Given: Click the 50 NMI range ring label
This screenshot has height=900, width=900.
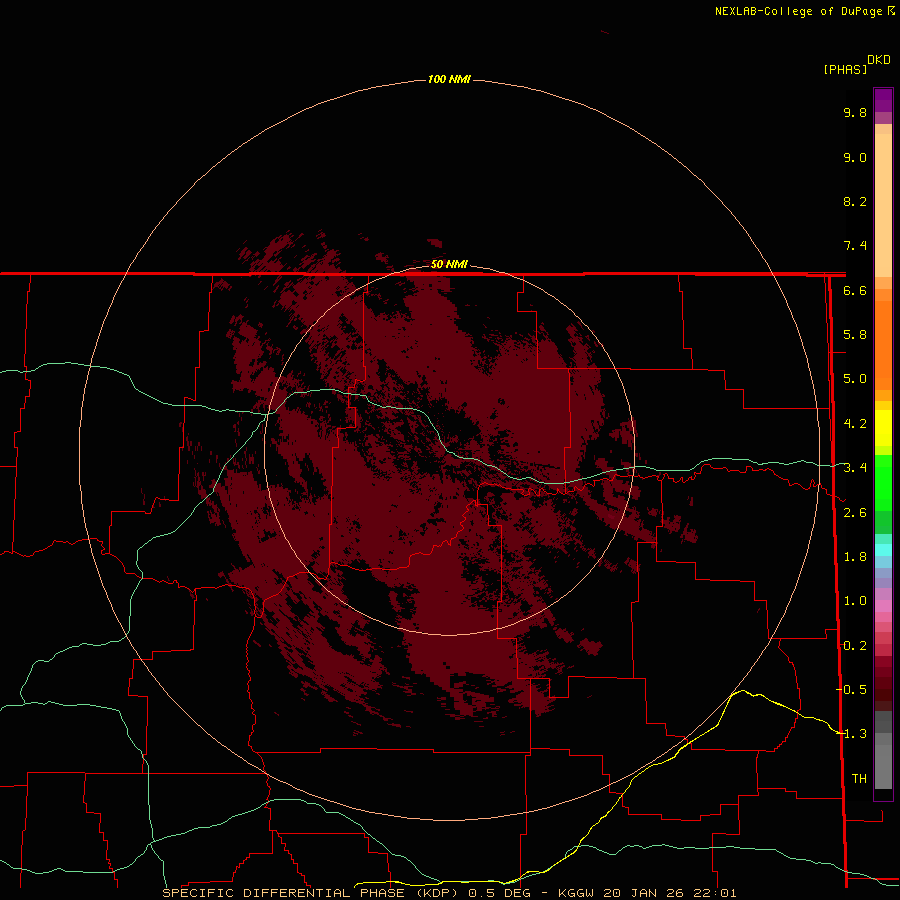Looking at the screenshot, I should (449, 264).
